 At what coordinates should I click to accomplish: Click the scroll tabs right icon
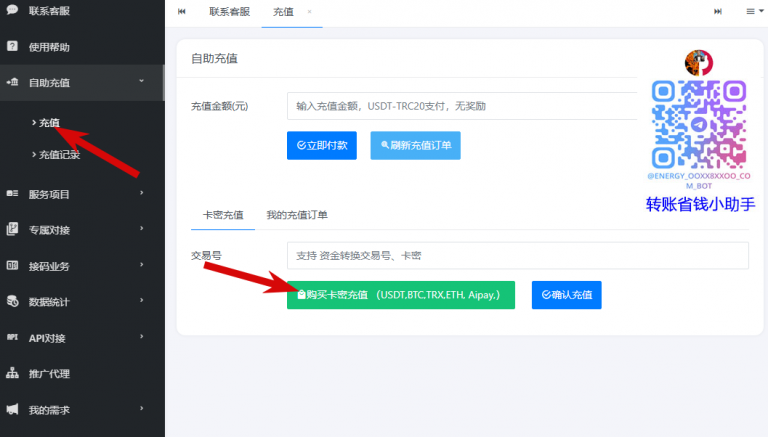[x=718, y=11]
